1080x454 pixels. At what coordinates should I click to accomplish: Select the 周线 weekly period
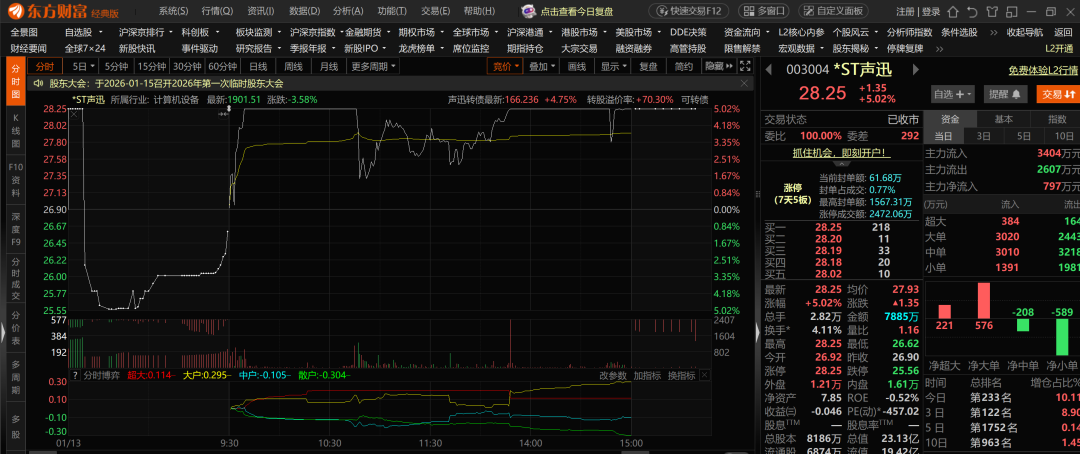293,66
